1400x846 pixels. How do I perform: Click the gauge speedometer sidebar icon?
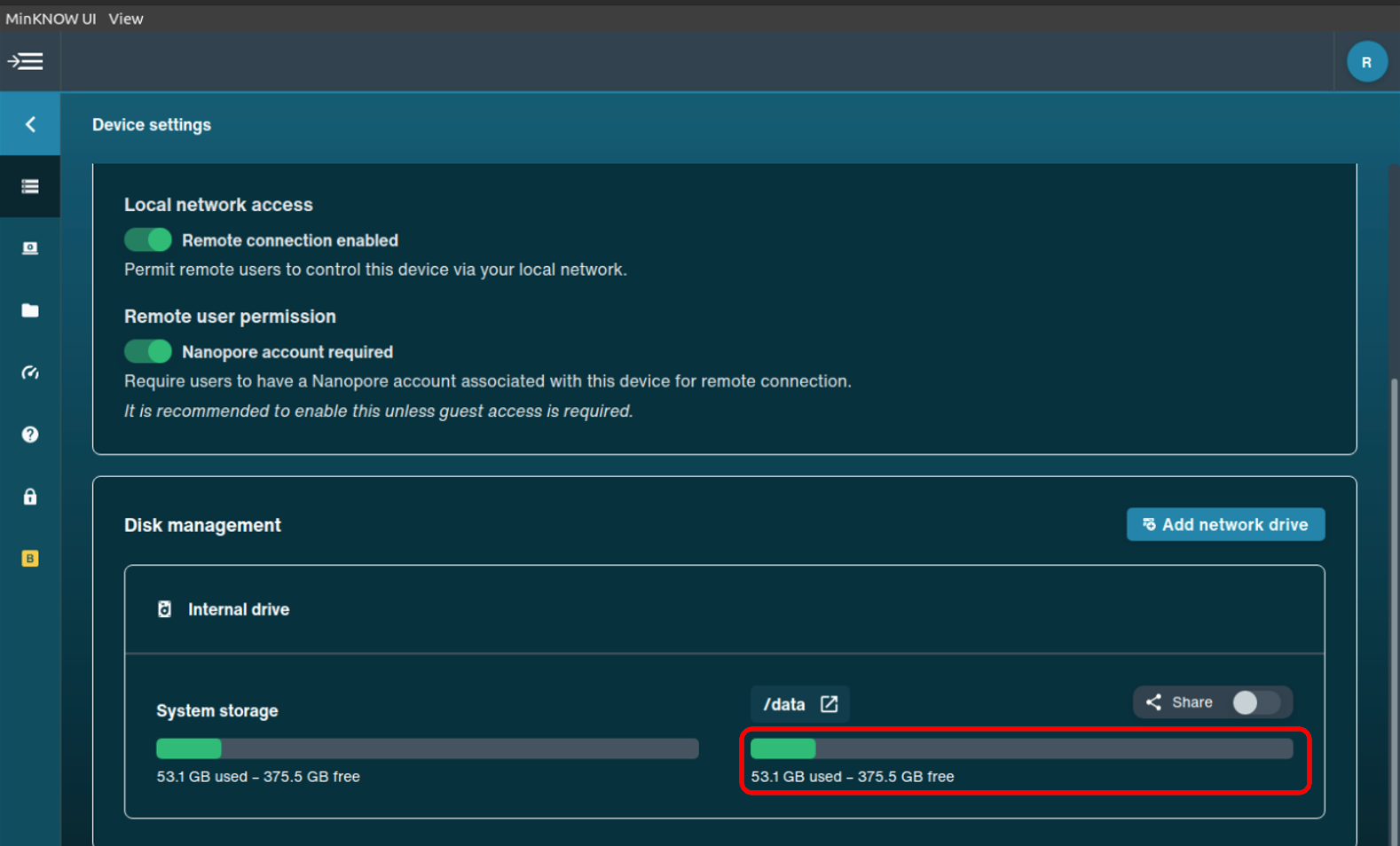(x=30, y=372)
